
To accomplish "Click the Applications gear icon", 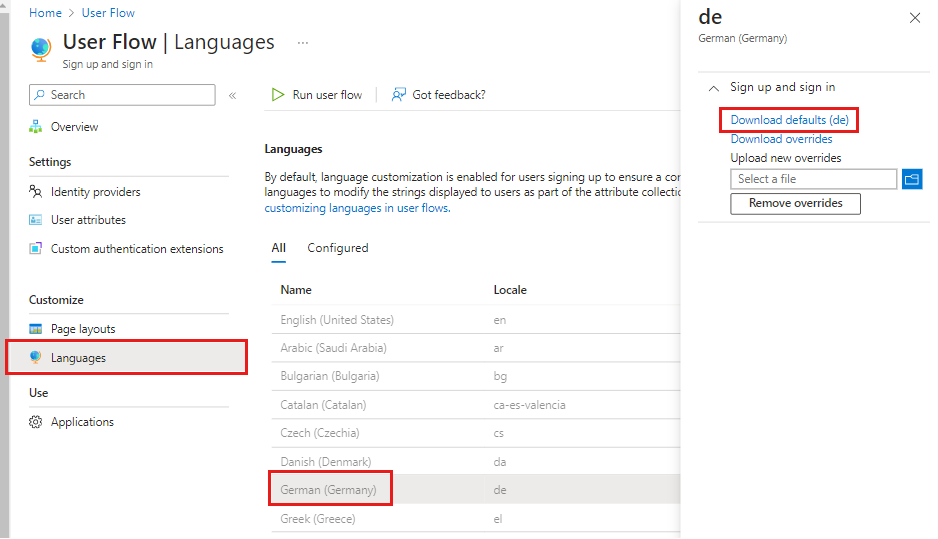I will point(36,422).
